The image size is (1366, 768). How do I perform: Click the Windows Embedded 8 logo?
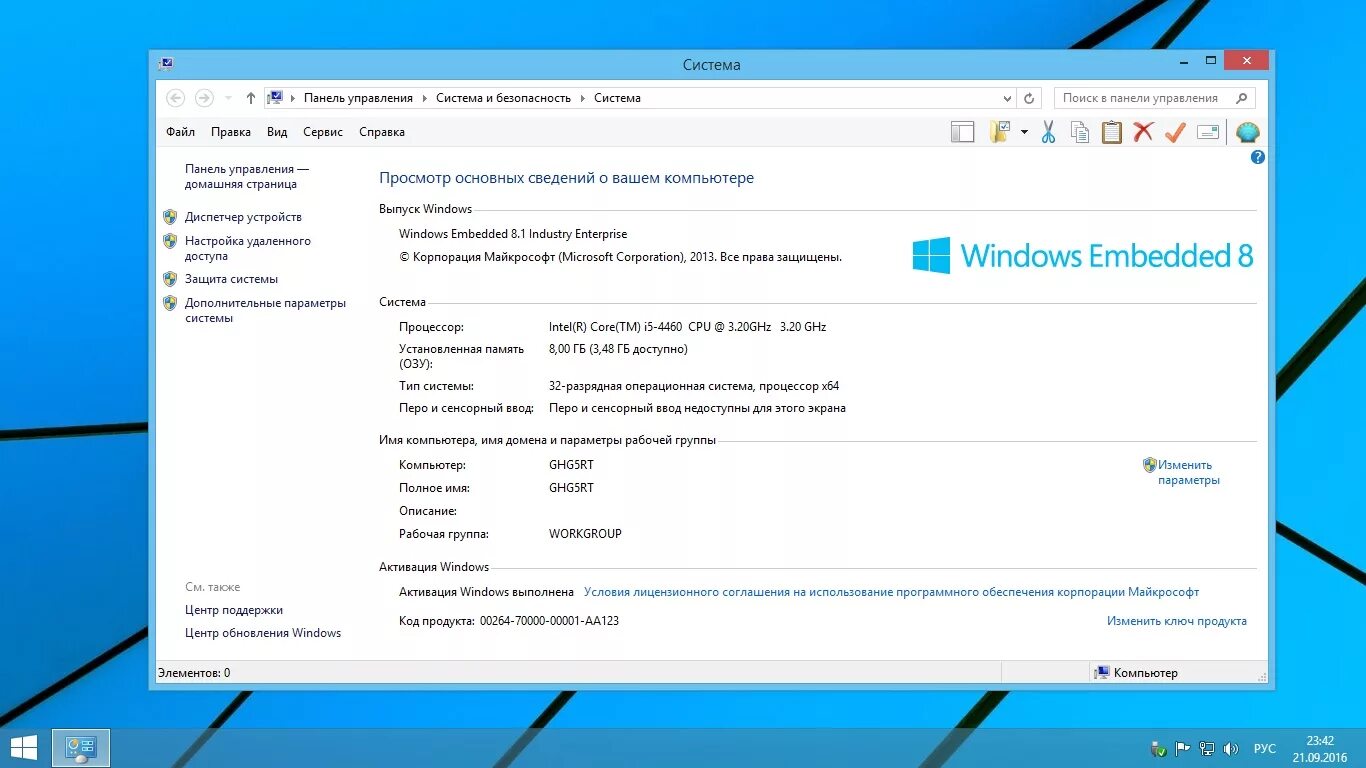[1082, 256]
